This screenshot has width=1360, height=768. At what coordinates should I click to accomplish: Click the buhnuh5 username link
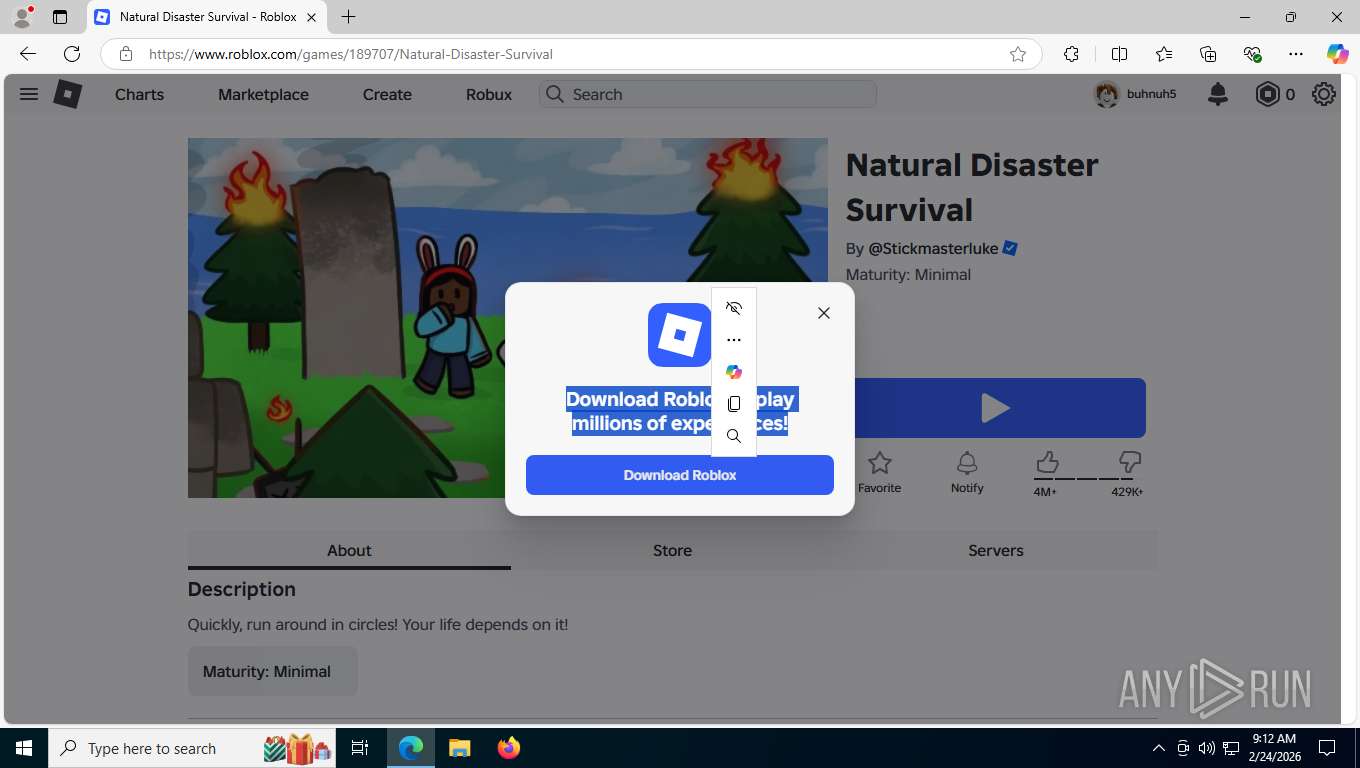pos(1151,94)
